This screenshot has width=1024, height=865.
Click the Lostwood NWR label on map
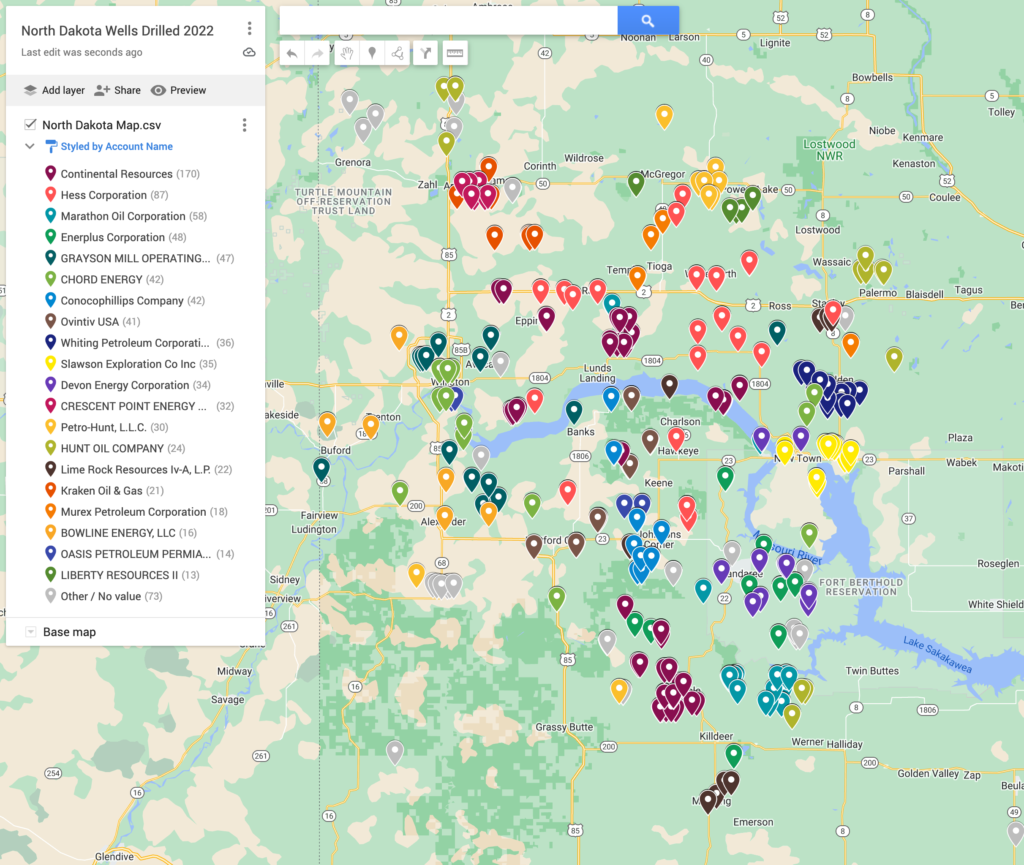(829, 150)
